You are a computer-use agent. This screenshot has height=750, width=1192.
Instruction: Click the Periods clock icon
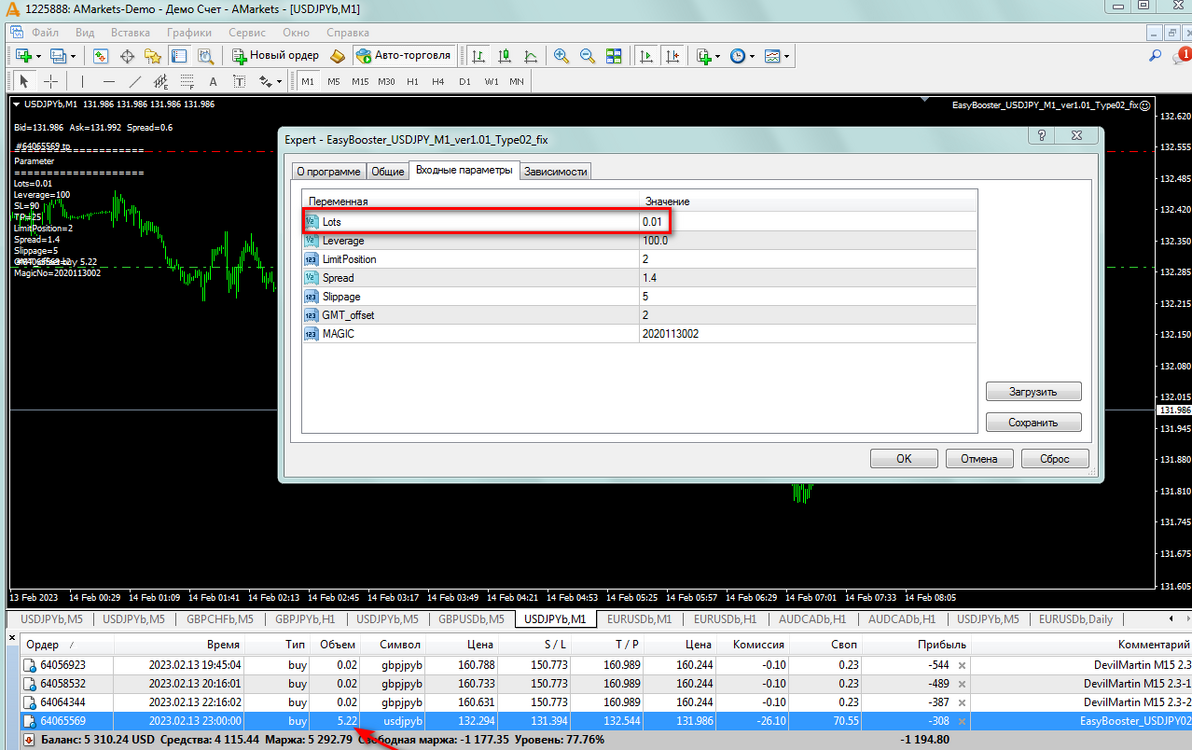point(737,55)
